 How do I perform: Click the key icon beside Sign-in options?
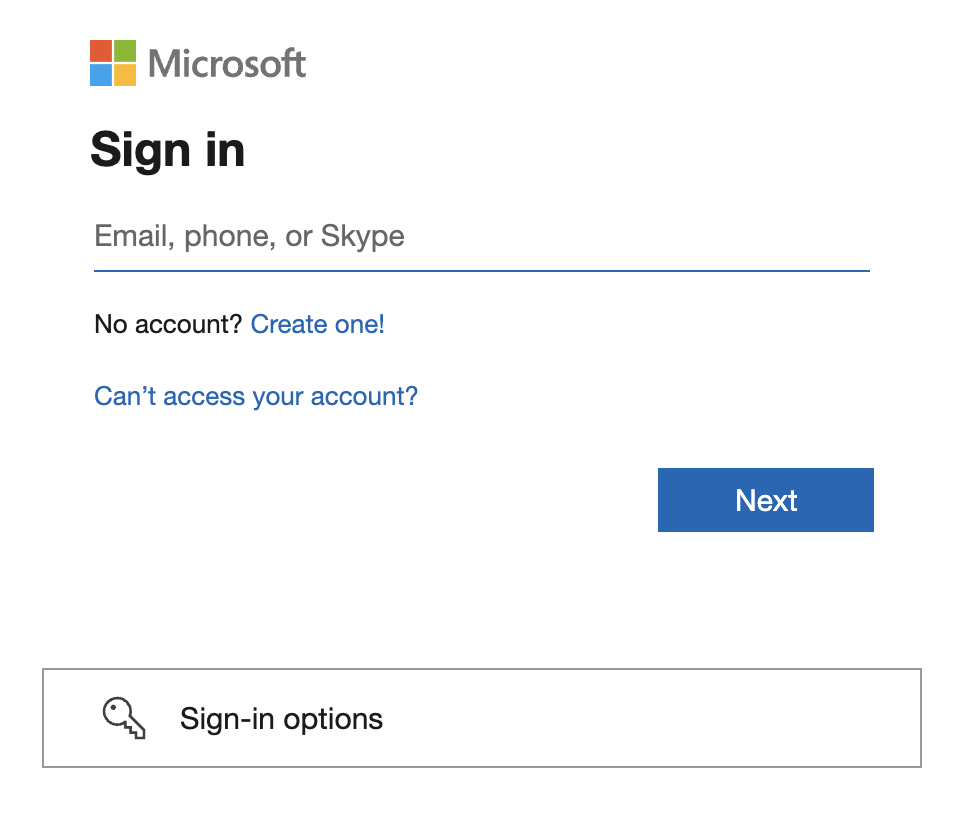pos(124,718)
